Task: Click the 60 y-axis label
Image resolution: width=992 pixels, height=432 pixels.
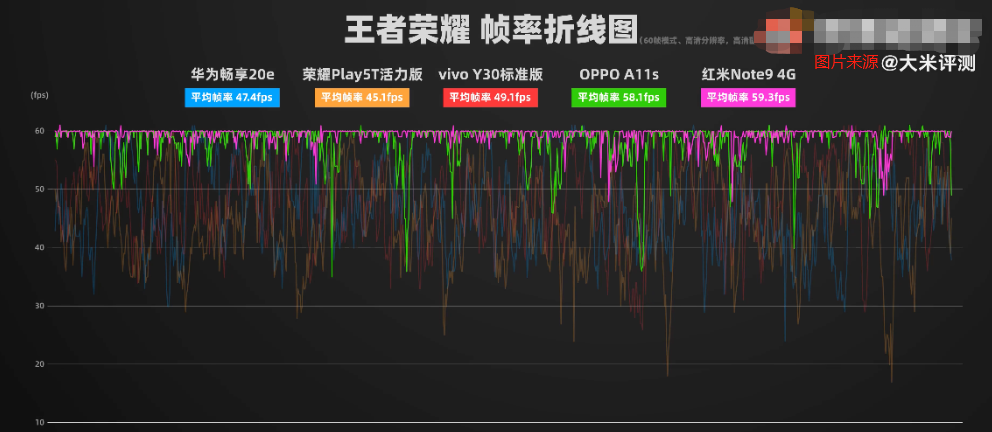Action: pos(39,131)
